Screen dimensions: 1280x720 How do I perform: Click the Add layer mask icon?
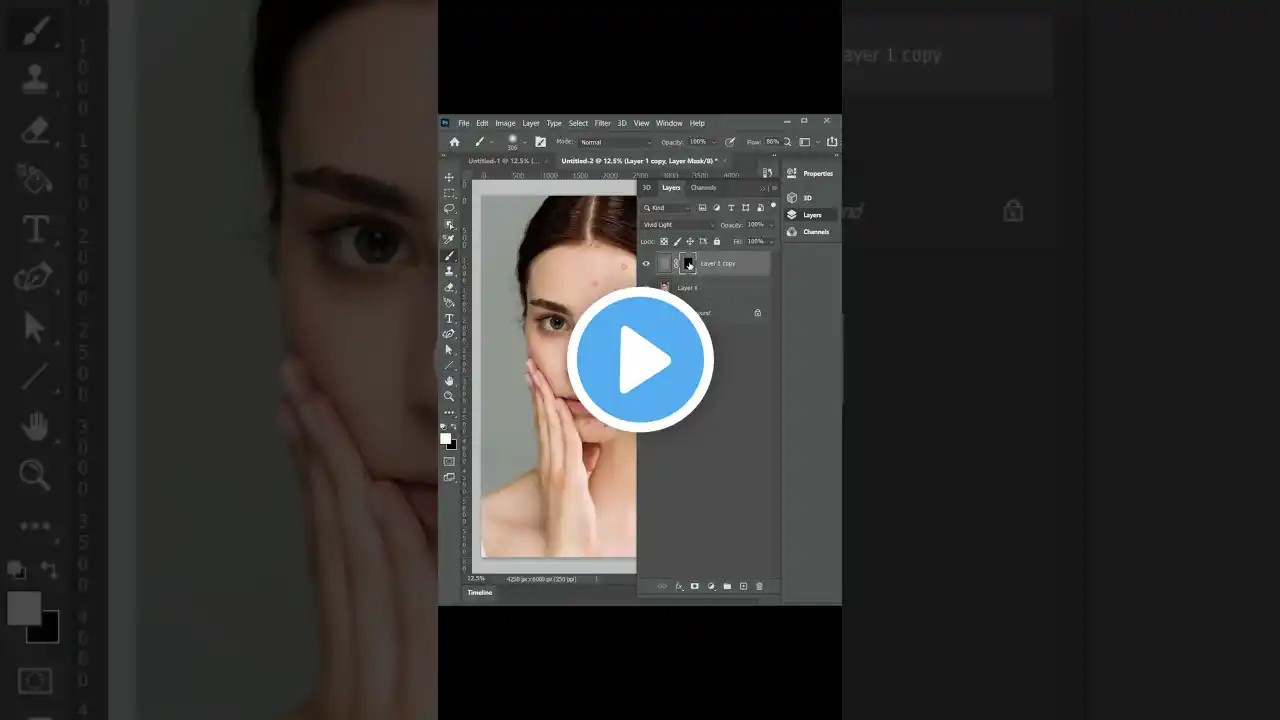coord(695,586)
